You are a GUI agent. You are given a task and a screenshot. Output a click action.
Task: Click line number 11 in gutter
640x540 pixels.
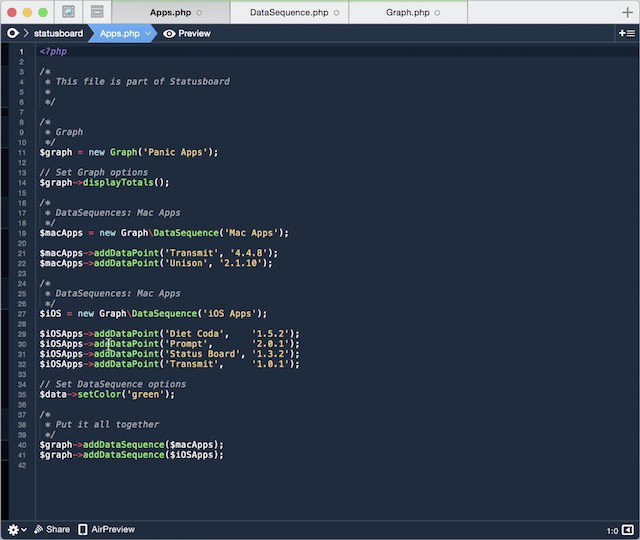pyautogui.click(x=22, y=153)
